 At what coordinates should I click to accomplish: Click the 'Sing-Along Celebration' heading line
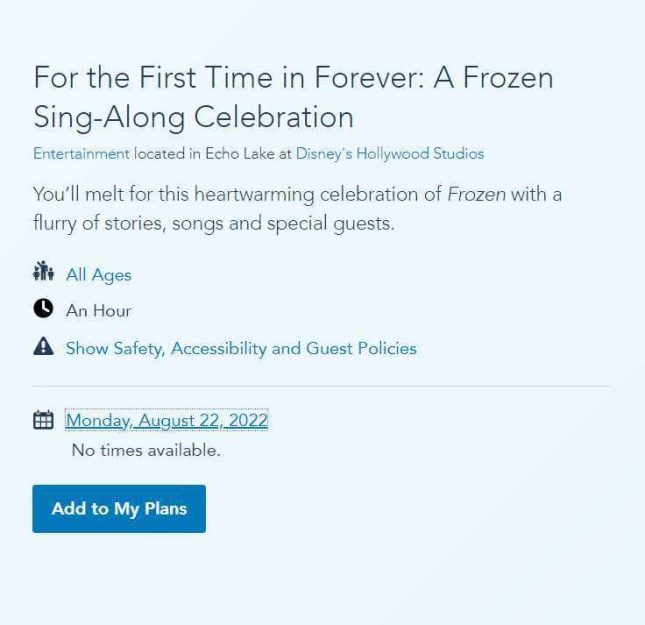tap(193, 117)
